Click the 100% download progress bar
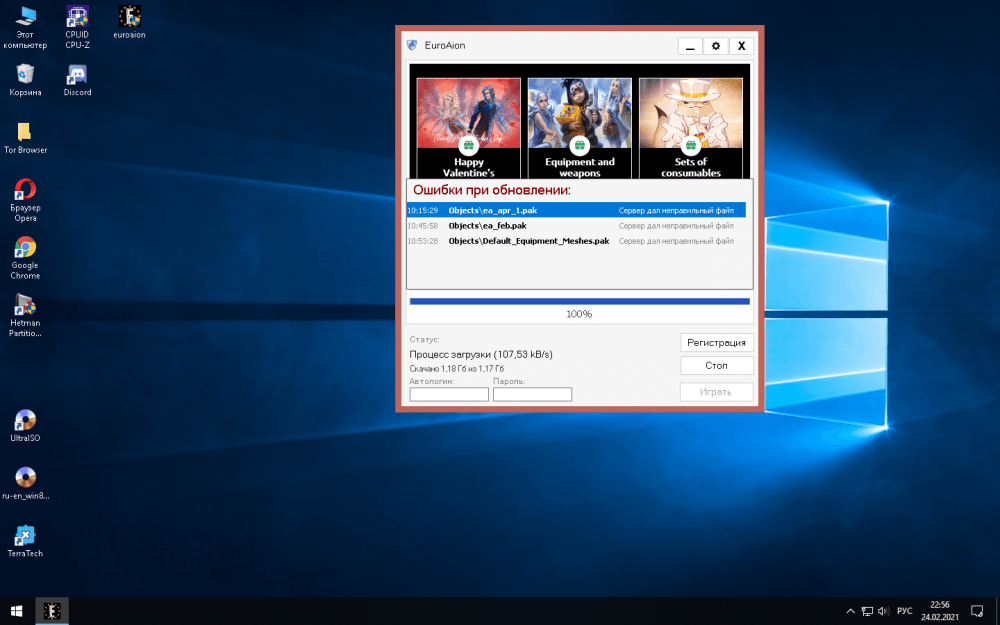 click(x=579, y=301)
